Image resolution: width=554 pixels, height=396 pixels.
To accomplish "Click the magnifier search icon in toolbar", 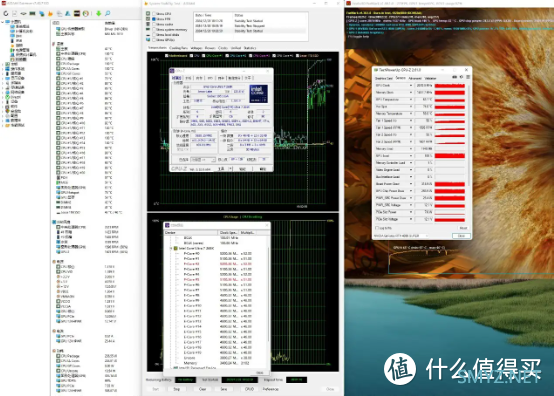I will [108, 13].
